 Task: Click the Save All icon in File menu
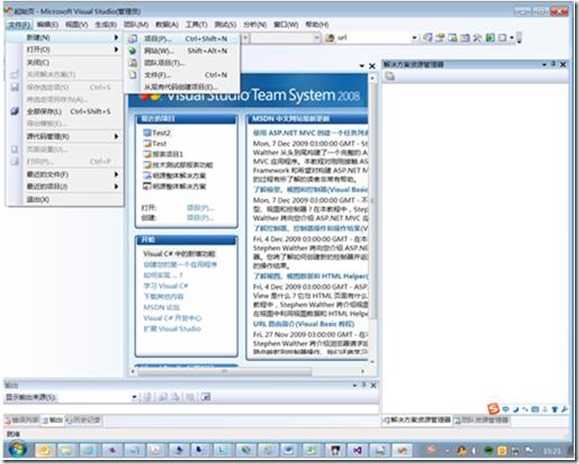tap(14, 111)
